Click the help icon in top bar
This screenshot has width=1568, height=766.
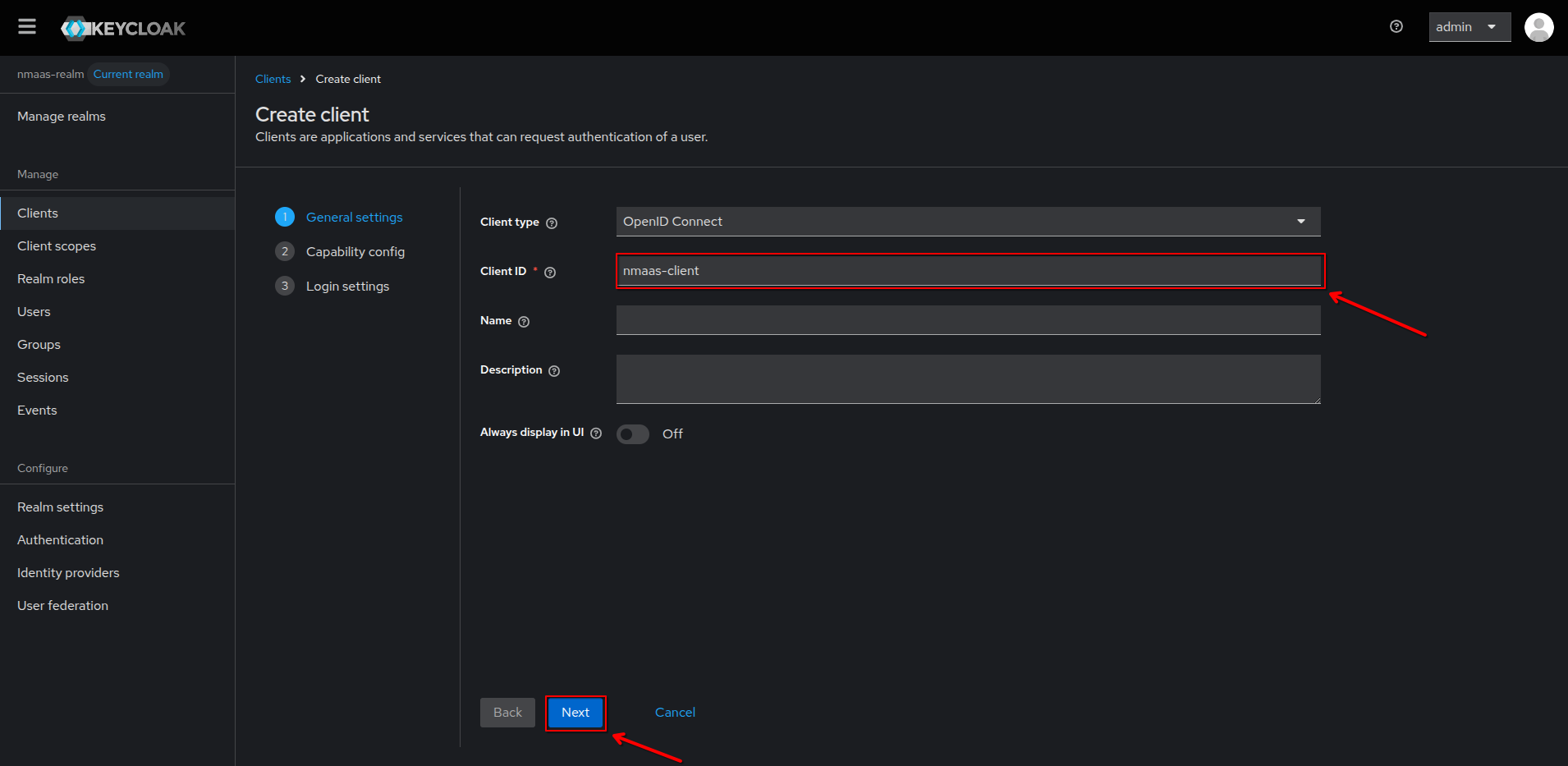coord(1396,27)
